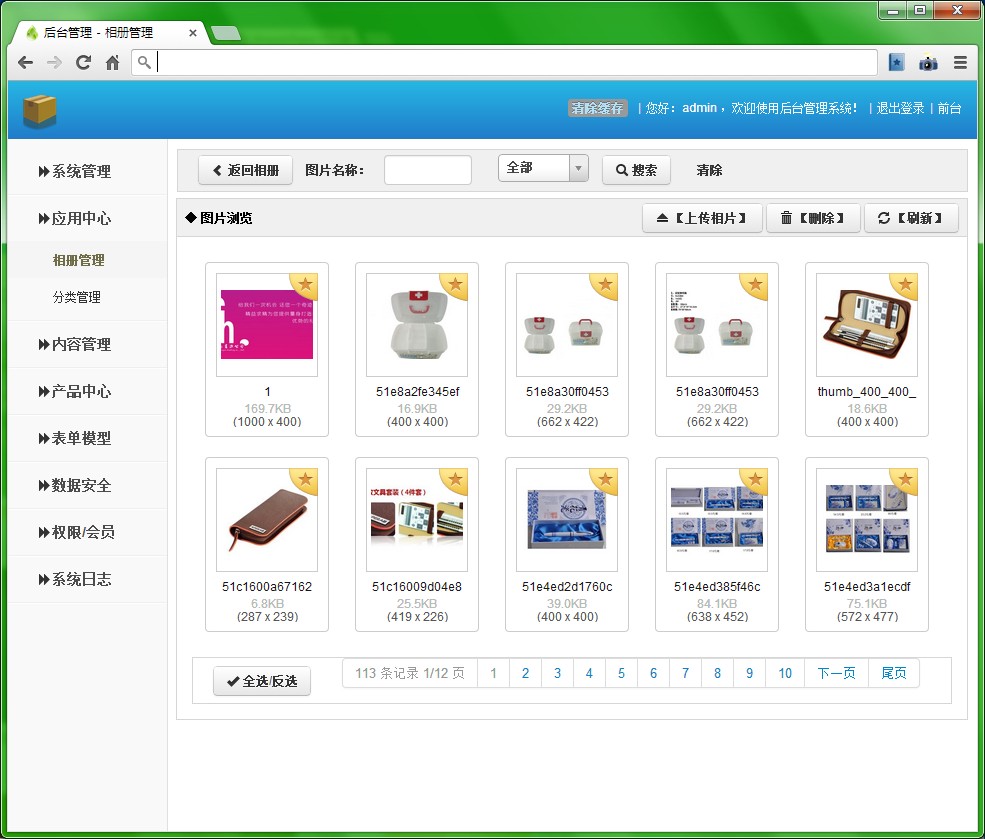The height and width of the screenshot is (839, 985).
Task: Select 相册管理 in the sidebar
Action: pyautogui.click(x=78, y=260)
